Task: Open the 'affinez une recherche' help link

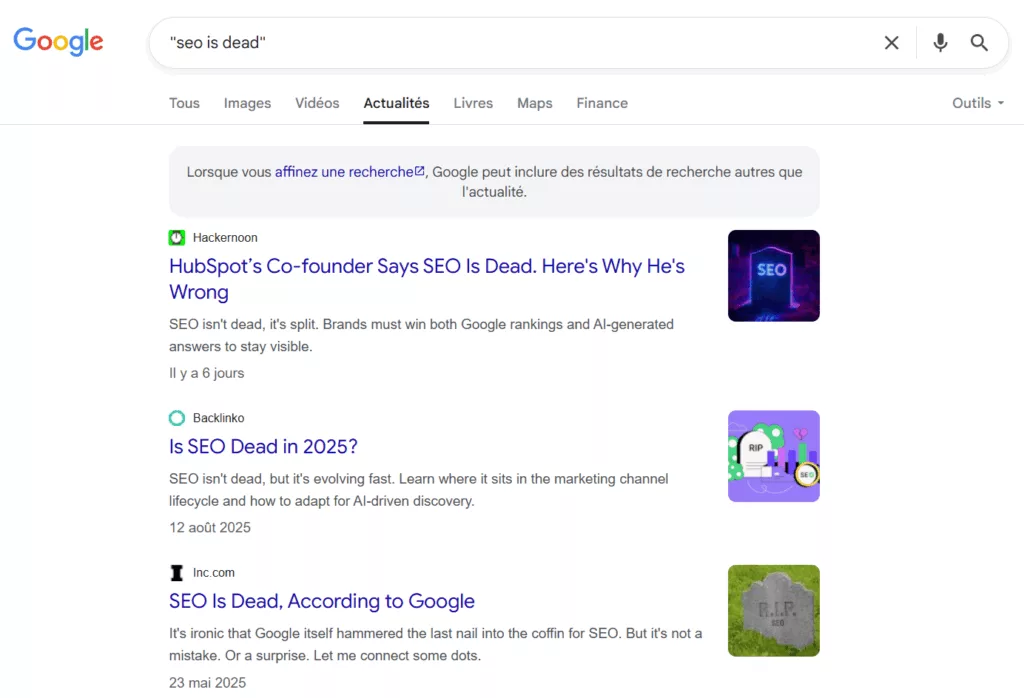Action: (344, 171)
